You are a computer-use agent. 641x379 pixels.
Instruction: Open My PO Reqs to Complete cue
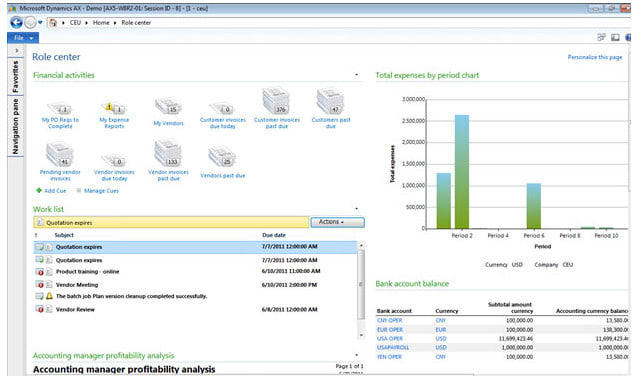coord(60,116)
